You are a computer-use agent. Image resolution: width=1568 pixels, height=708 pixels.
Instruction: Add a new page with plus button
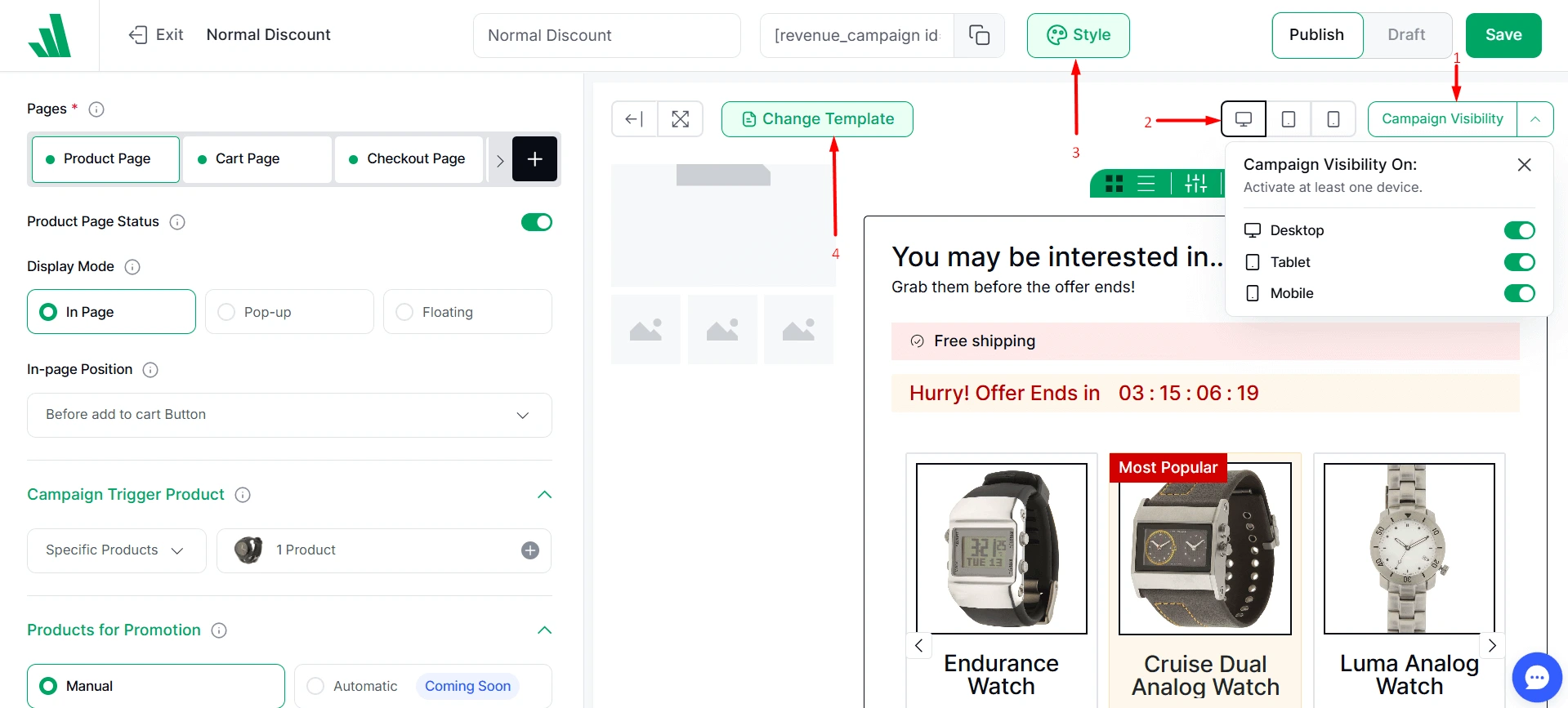534,158
